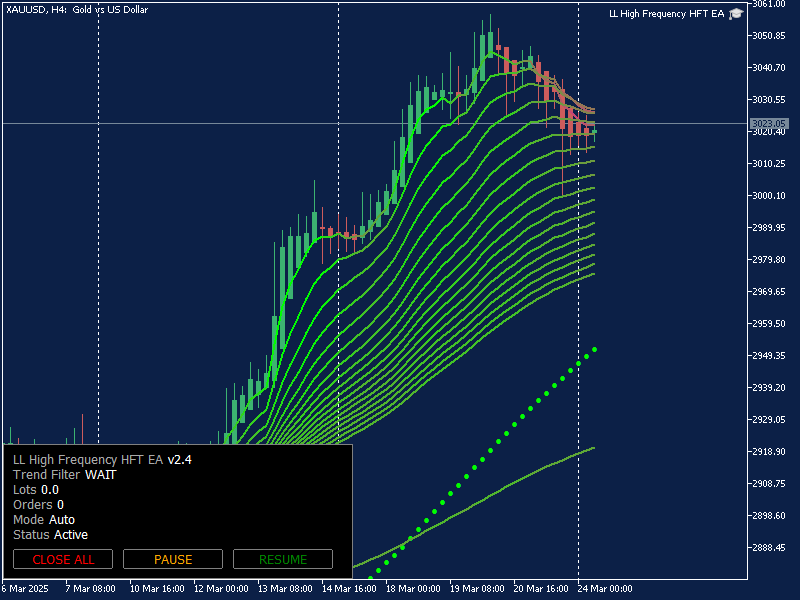Click the 3000.10 price scale value

[x=769, y=195]
